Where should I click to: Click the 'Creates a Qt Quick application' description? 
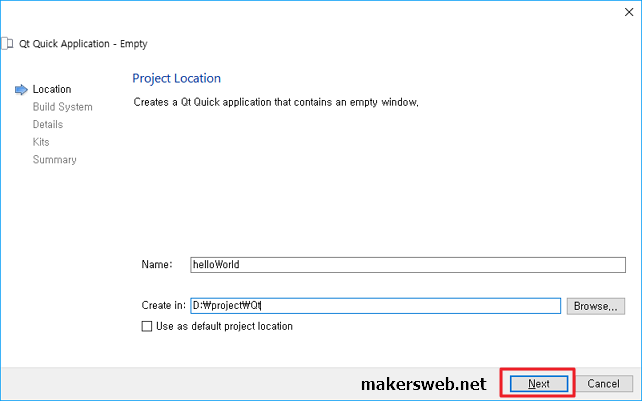[276, 102]
